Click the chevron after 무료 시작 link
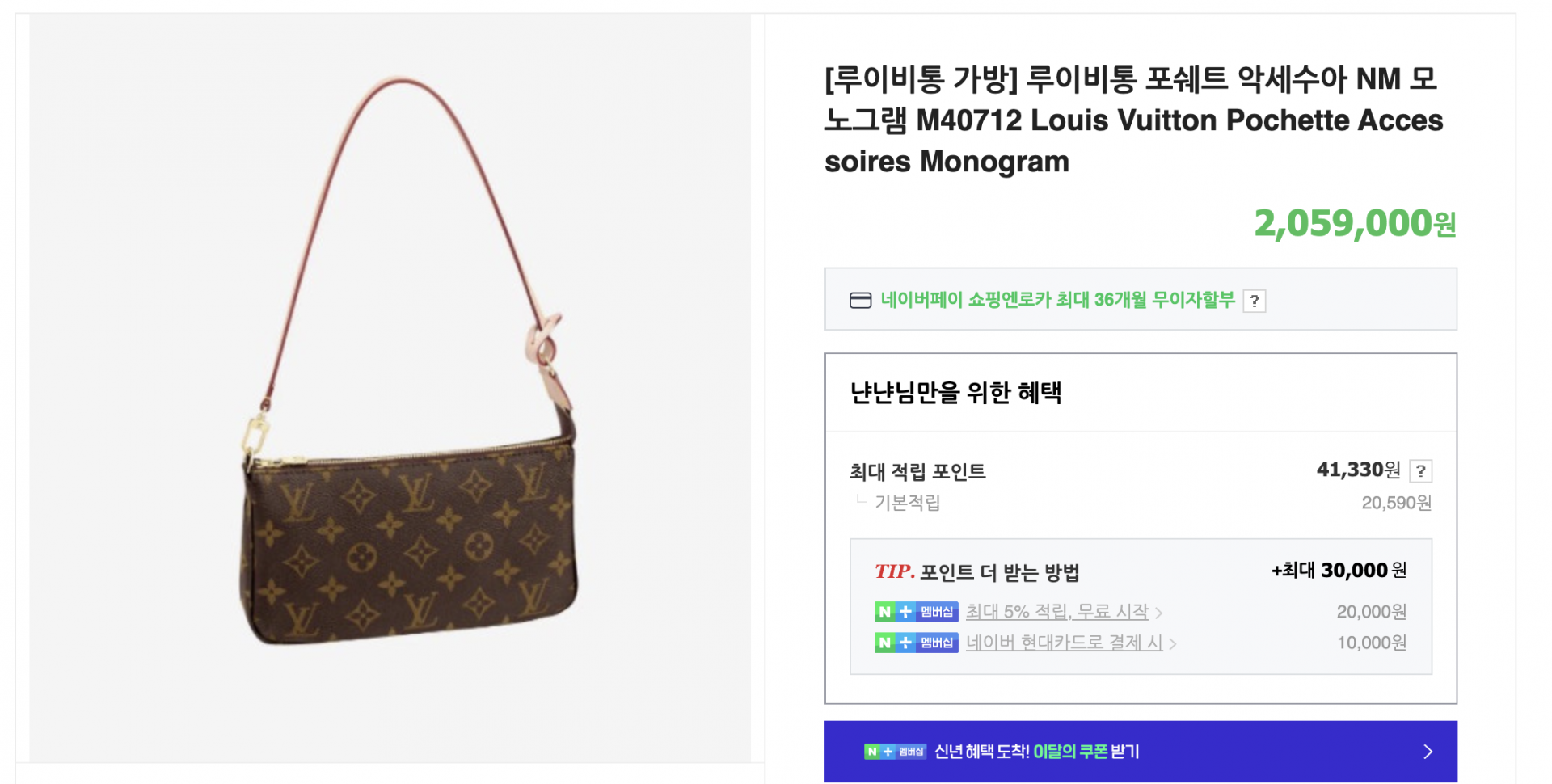 (x=1158, y=613)
